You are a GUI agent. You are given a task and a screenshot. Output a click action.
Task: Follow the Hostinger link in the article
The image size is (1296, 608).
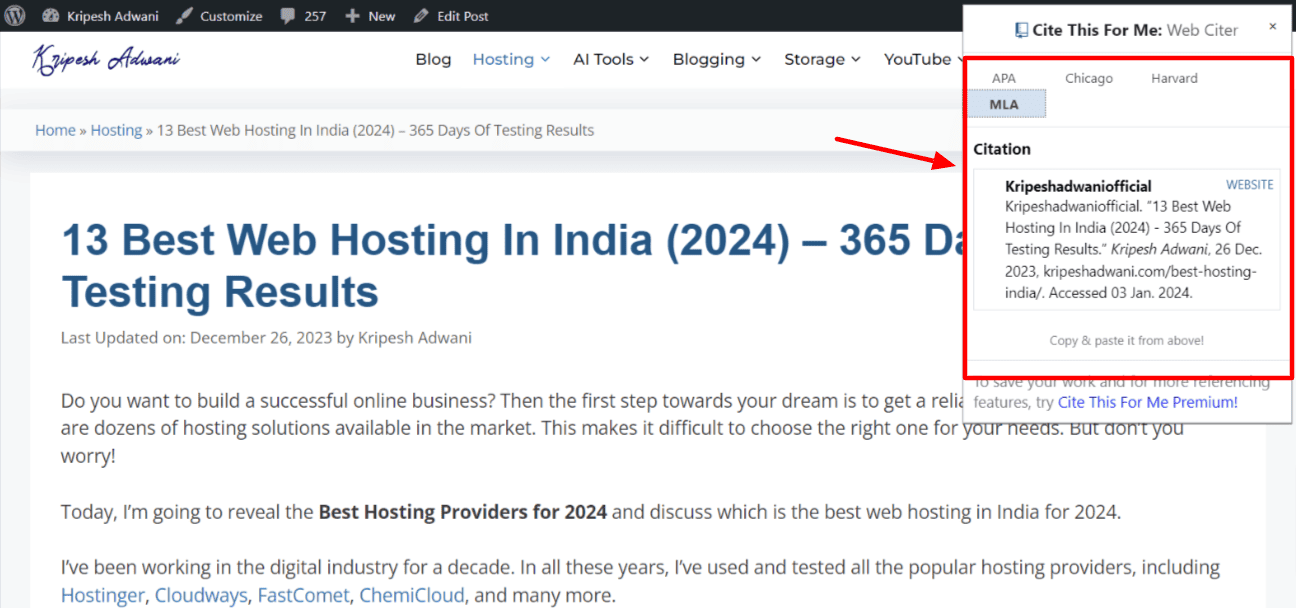[x=104, y=596]
